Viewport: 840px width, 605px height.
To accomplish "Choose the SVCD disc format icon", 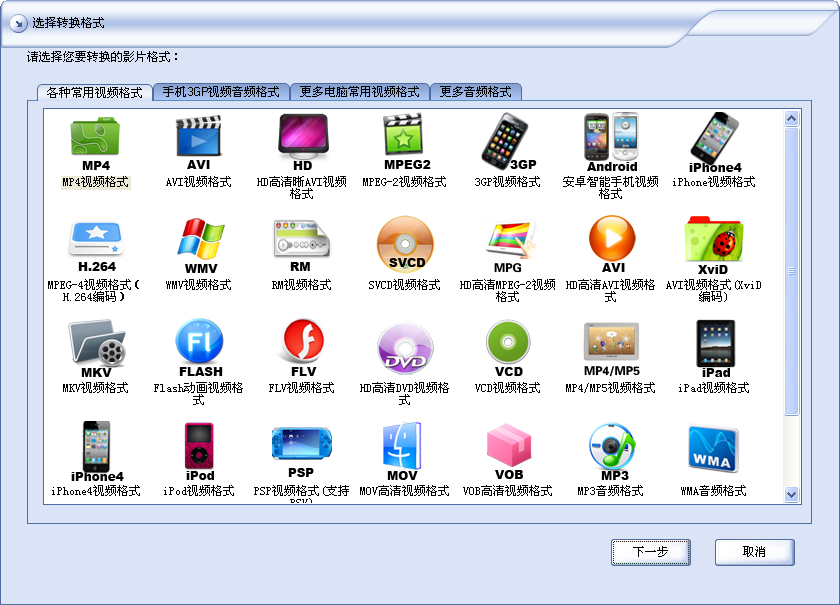I will pos(405,241).
